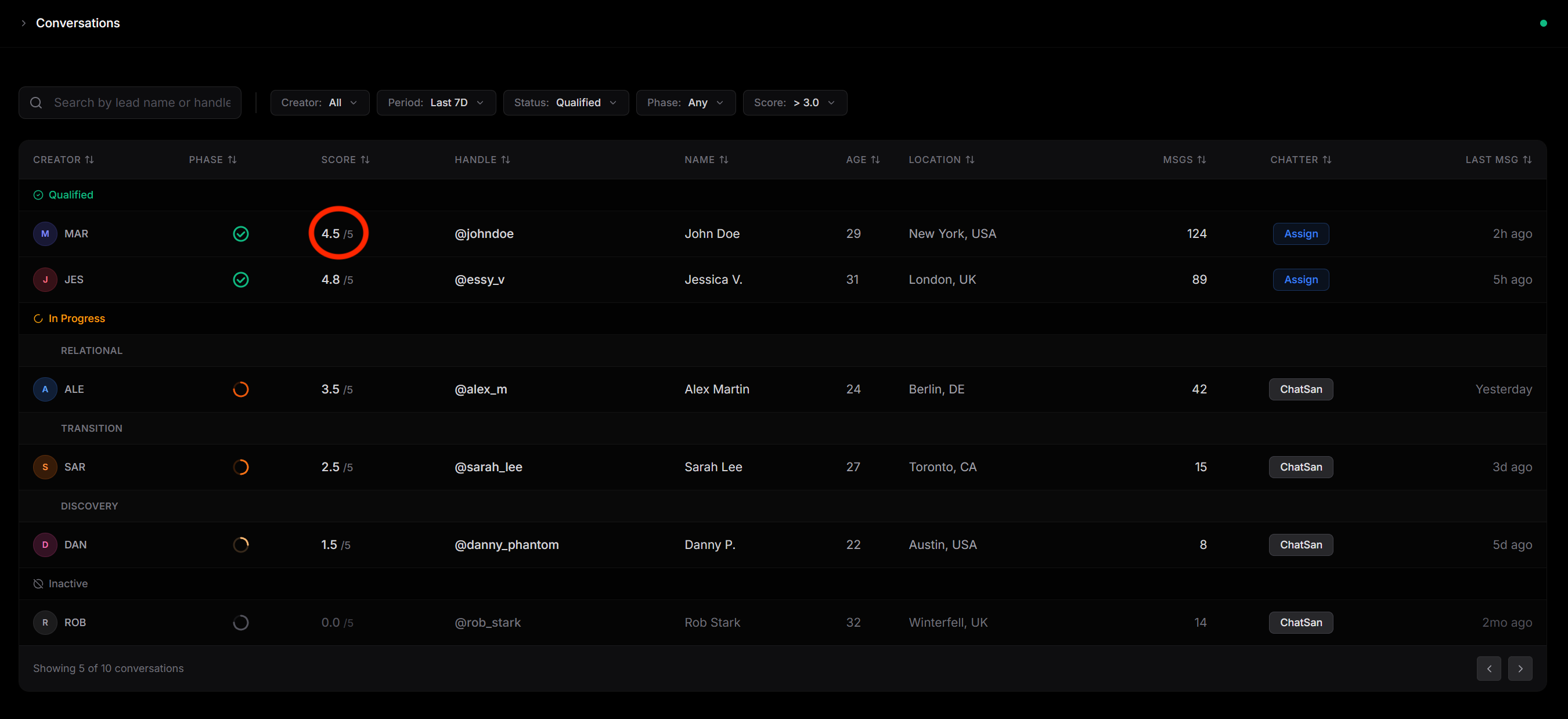Image resolution: width=1568 pixels, height=719 pixels.
Task: Collapse the Qualified group header
Action: click(x=63, y=194)
